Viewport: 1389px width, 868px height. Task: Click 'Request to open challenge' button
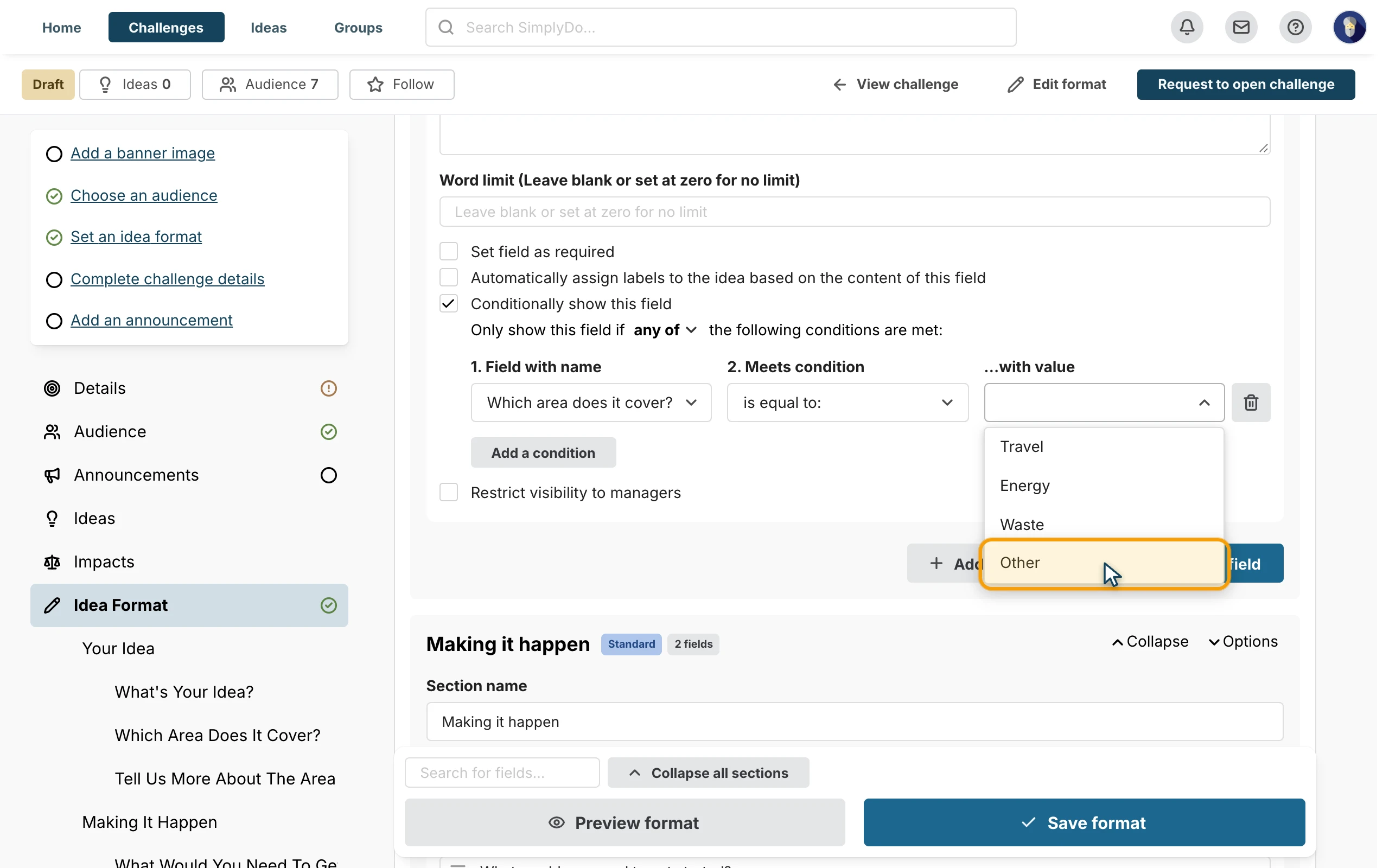point(1246,85)
